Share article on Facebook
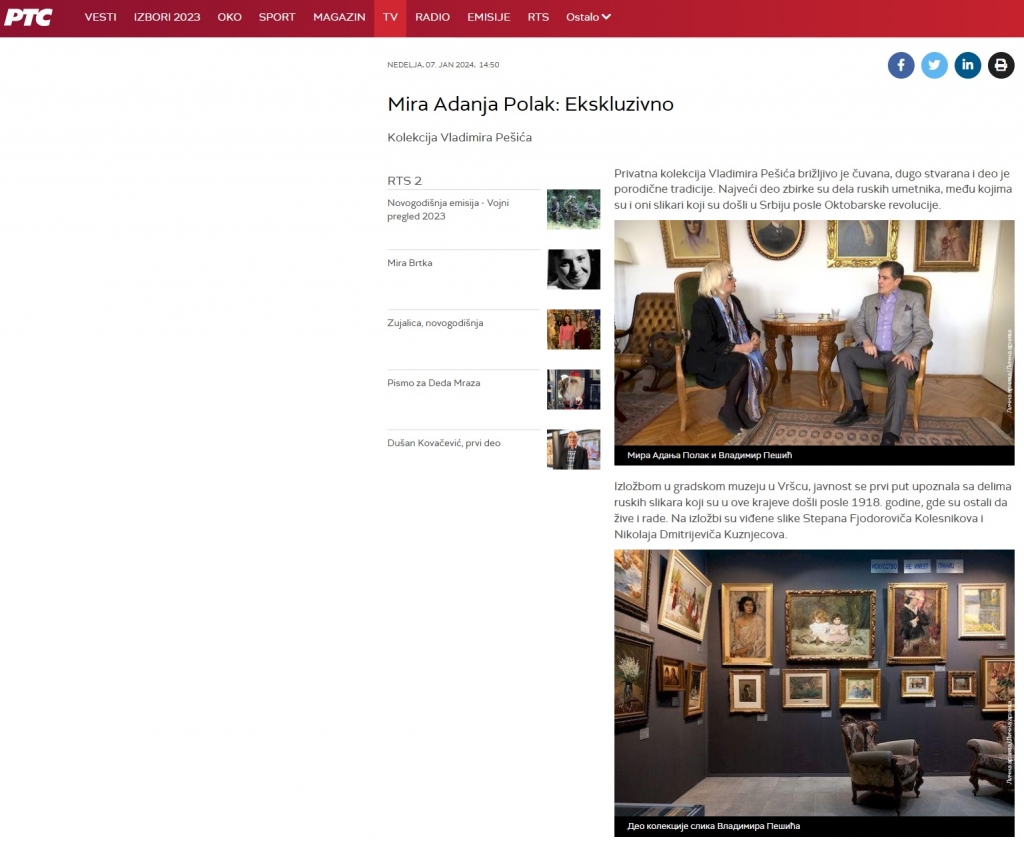1024x841 pixels. pyautogui.click(x=901, y=66)
